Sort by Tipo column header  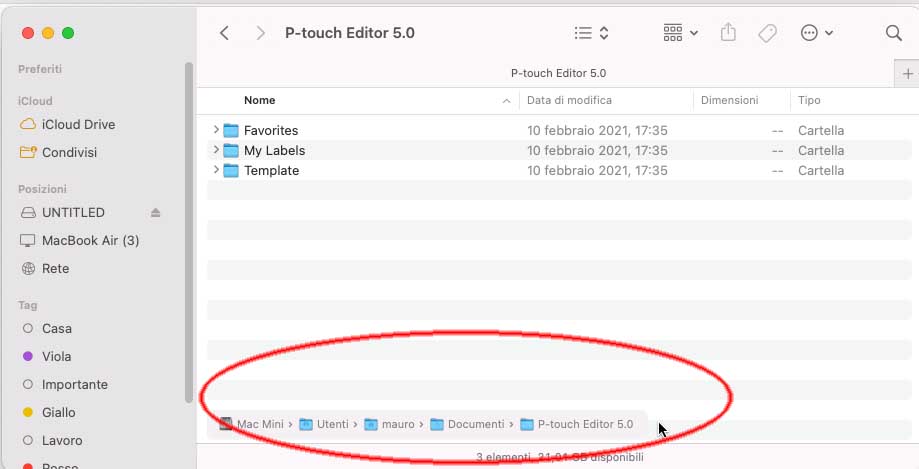[809, 100]
